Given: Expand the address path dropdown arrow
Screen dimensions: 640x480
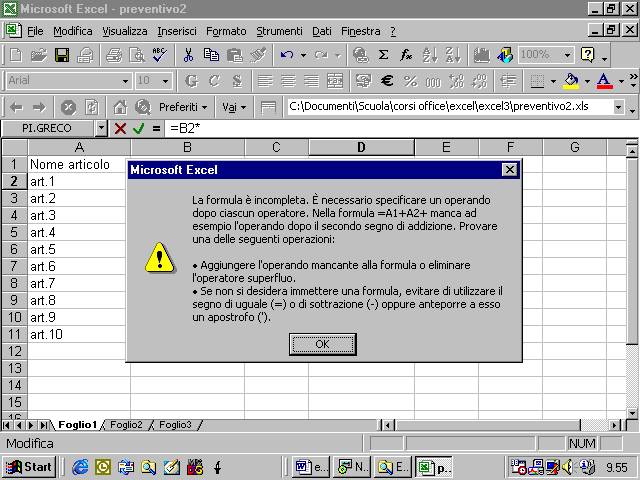Looking at the screenshot, I should point(618,107).
